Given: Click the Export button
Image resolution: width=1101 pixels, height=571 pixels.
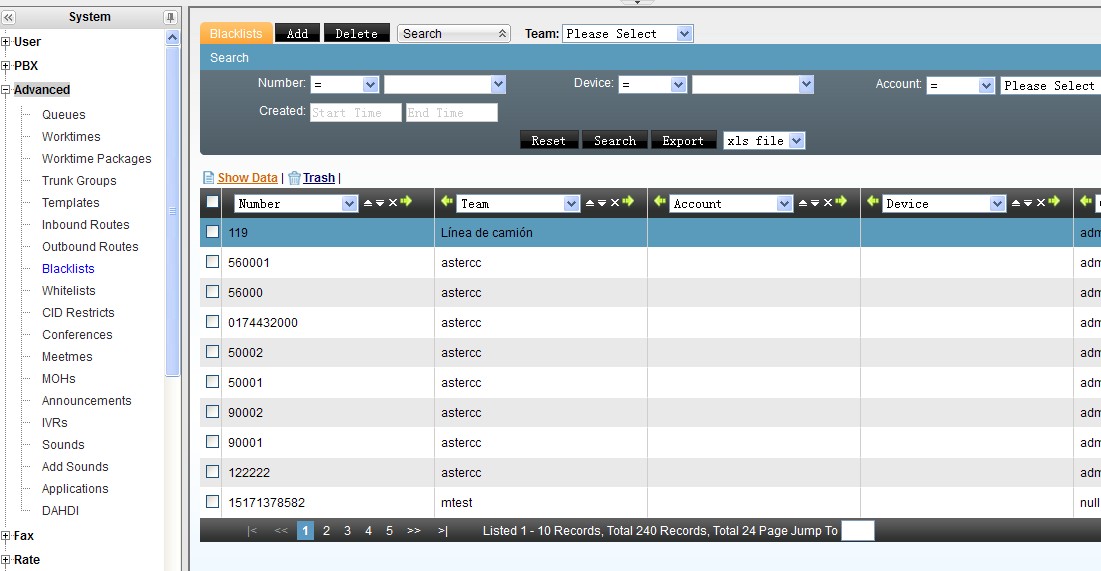Looking at the screenshot, I should 683,141.
